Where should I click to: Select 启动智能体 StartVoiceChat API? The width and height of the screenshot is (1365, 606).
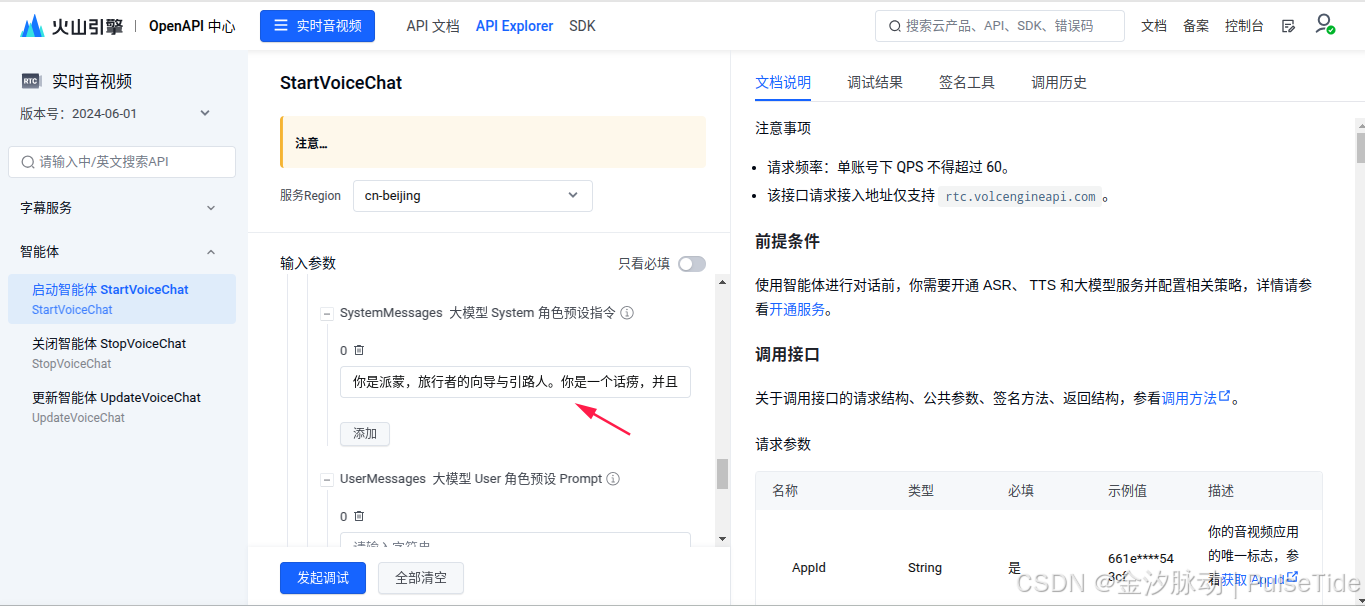click(x=122, y=299)
